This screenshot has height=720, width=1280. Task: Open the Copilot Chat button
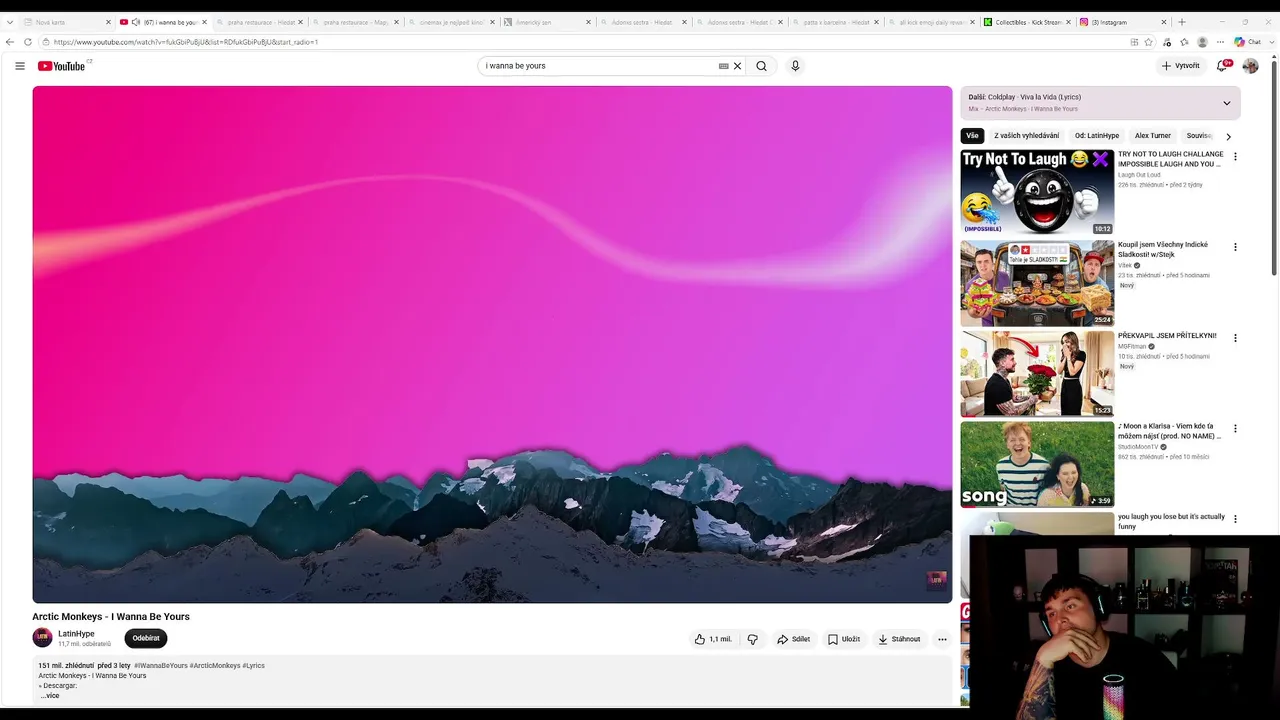pos(1247,42)
